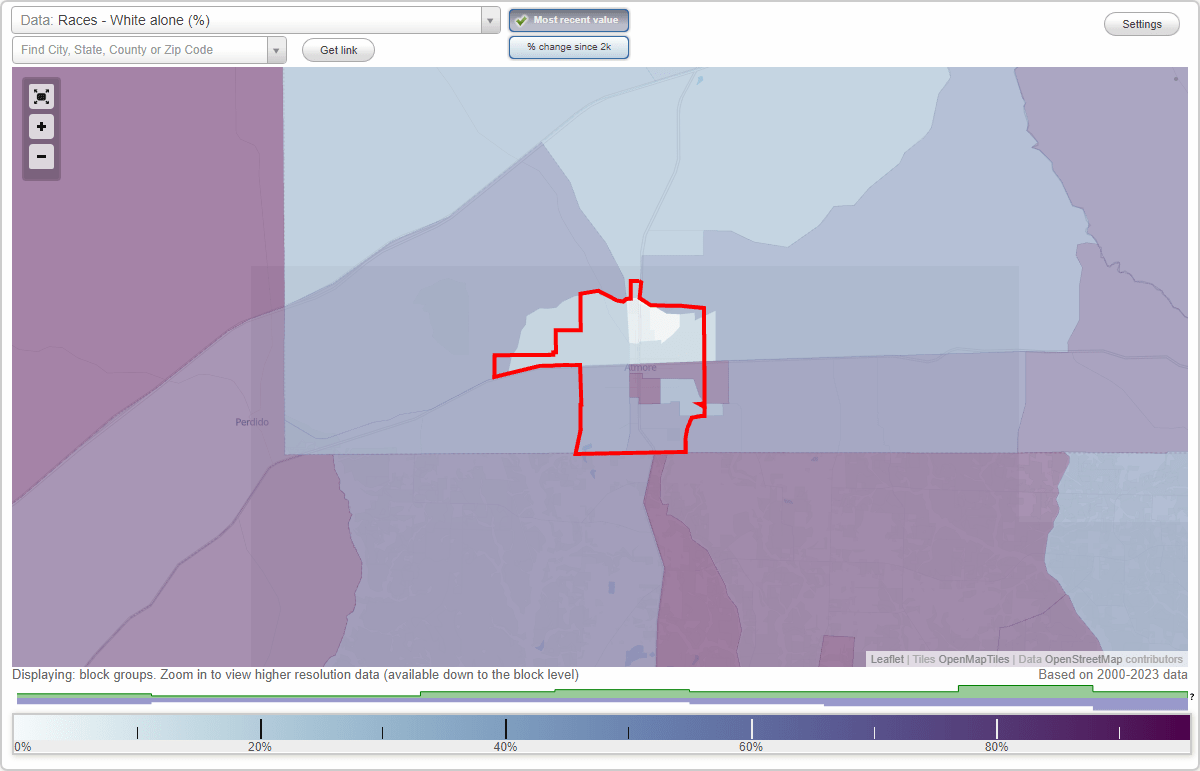Click the 40% mark on the color scale
The height and width of the screenshot is (771, 1200).
coord(506,727)
